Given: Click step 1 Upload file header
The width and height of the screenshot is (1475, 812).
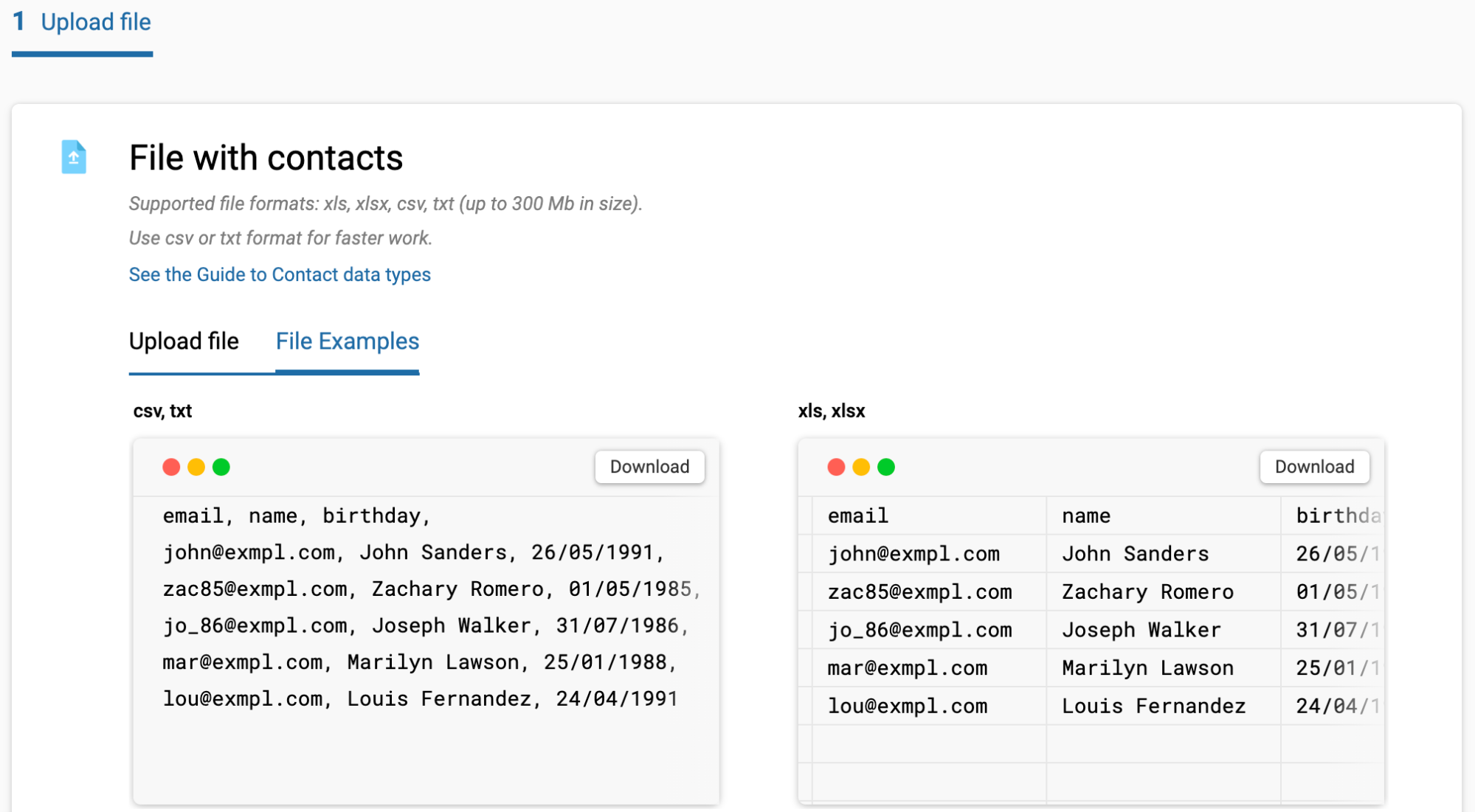Looking at the screenshot, I should click(x=82, y=22).
